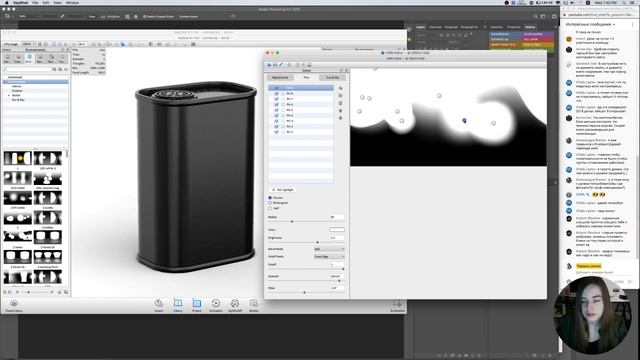Take a Screenshot with bottom-right toolbar icon
The image size is (640, 360).
click(397, 305)
